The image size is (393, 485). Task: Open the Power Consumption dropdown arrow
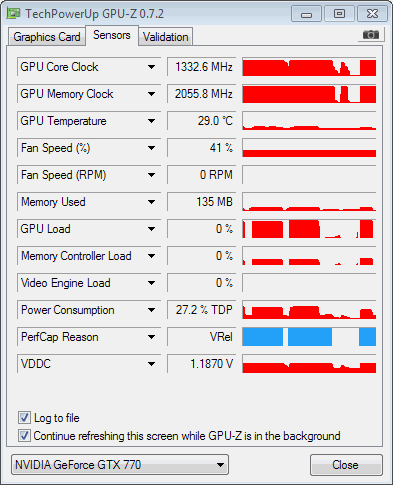pyautogui.click(x=151, y=310)
